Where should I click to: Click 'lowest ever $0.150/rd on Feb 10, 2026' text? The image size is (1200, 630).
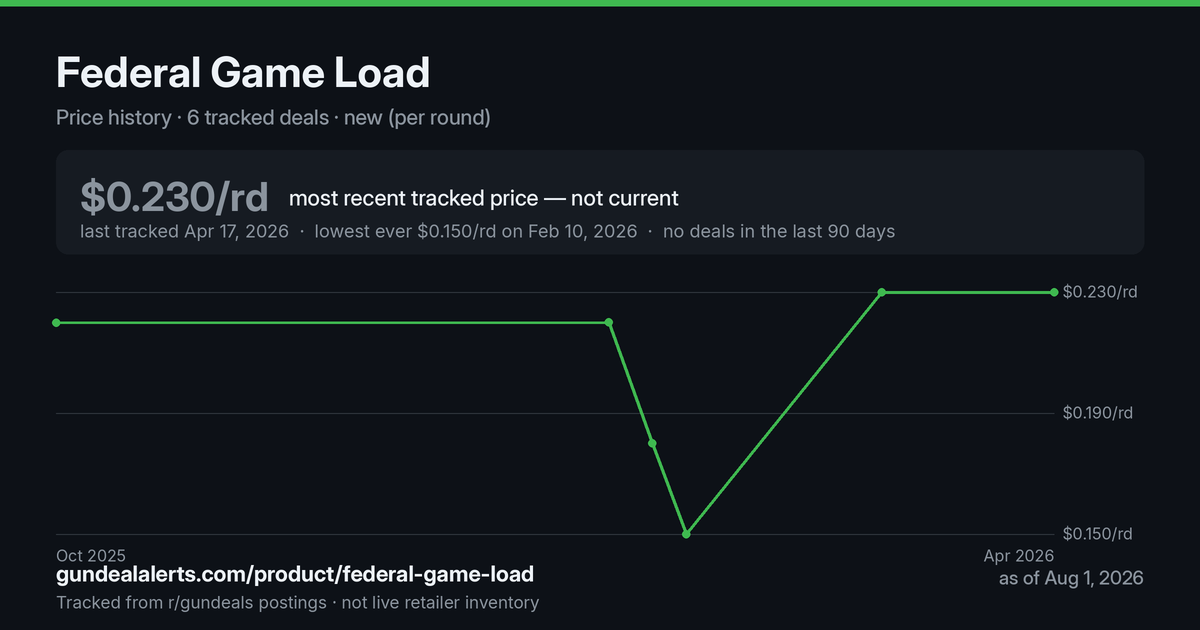[x=476, y=231]
